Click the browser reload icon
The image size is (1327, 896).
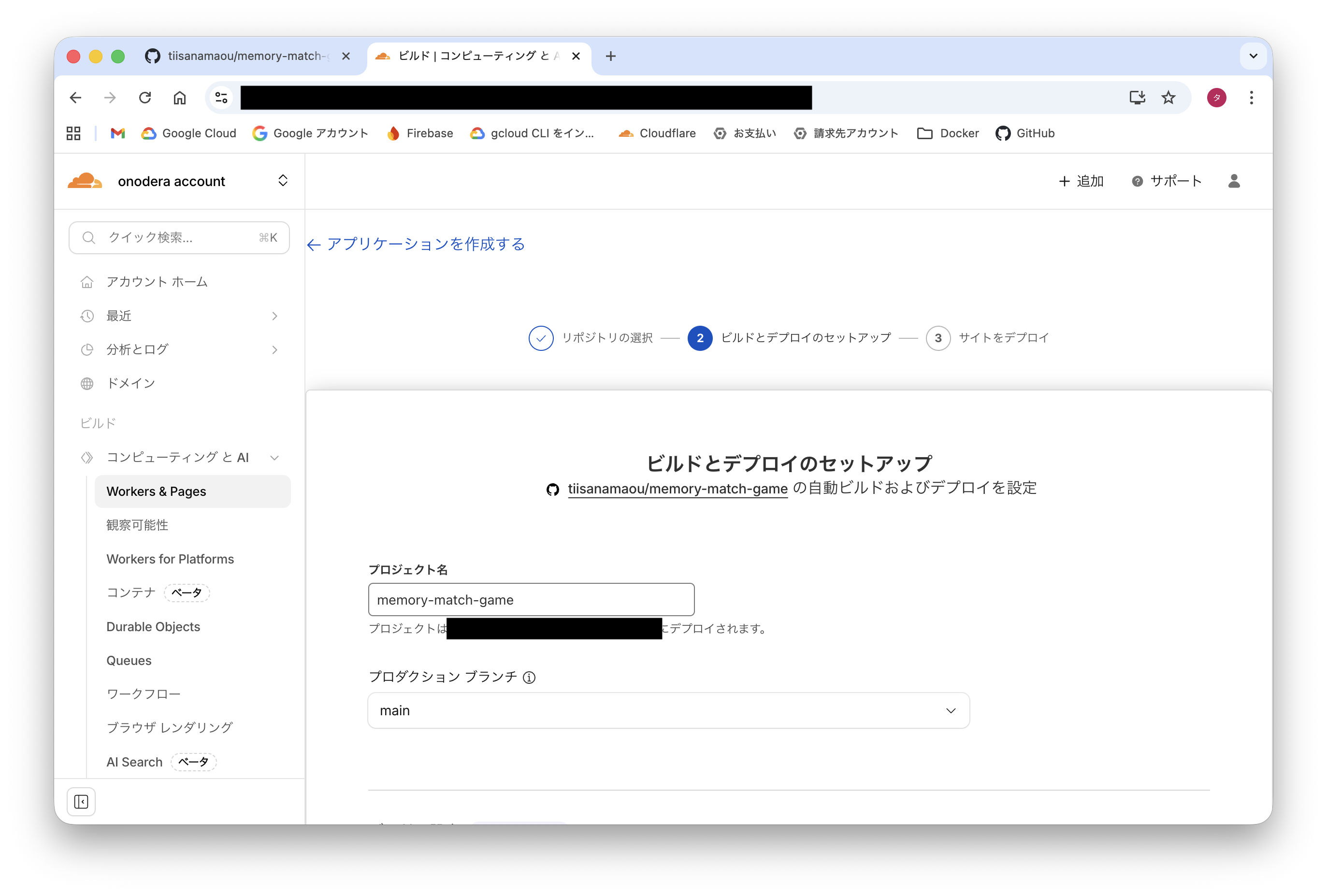click(145, 98)
